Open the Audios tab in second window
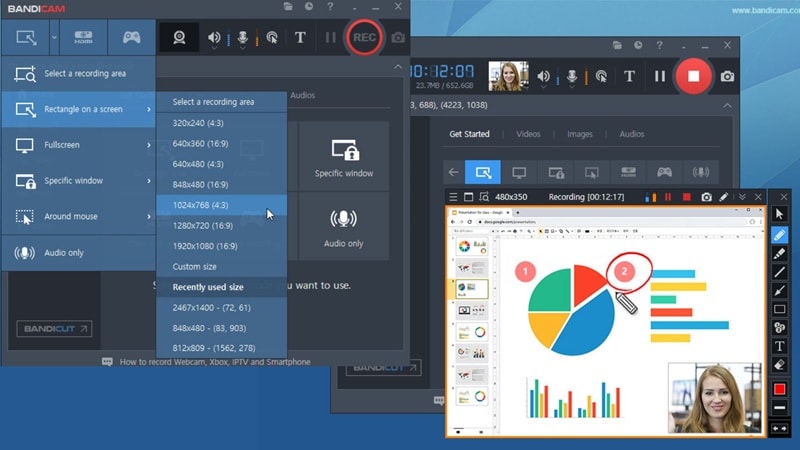This screenshot has height=450, width=800. pos(632,134)
